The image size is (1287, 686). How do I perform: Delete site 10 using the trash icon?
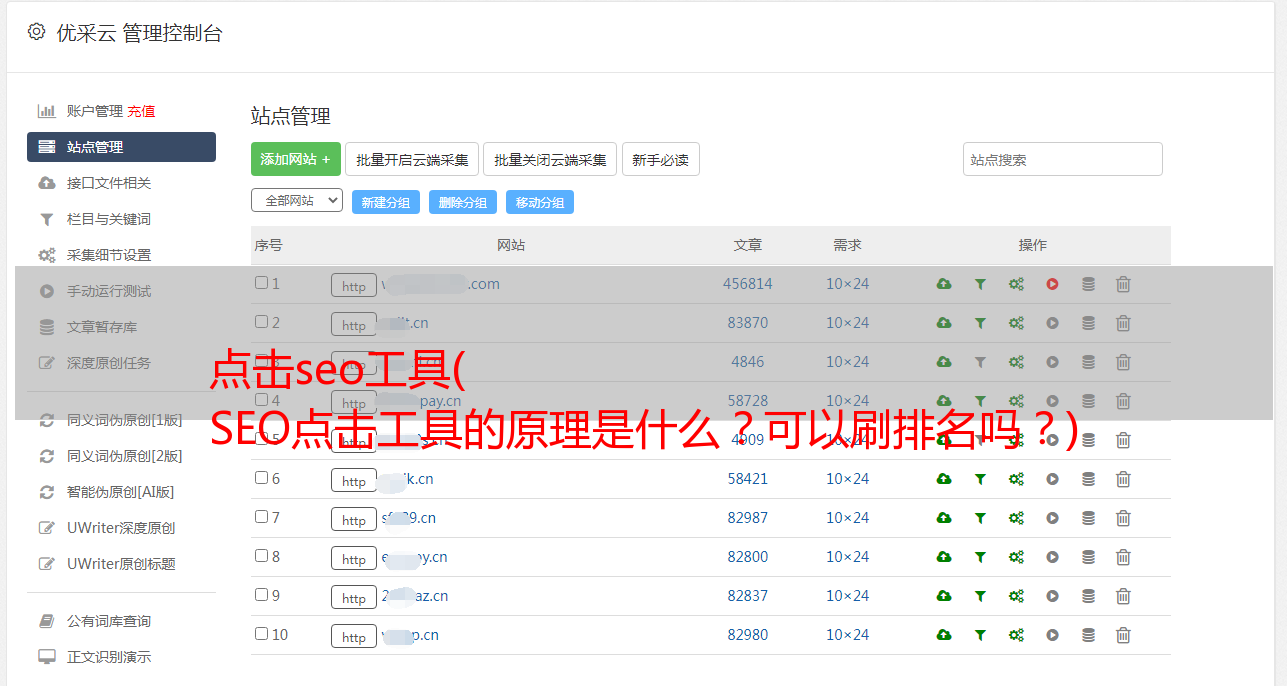tap(1123, 635)
